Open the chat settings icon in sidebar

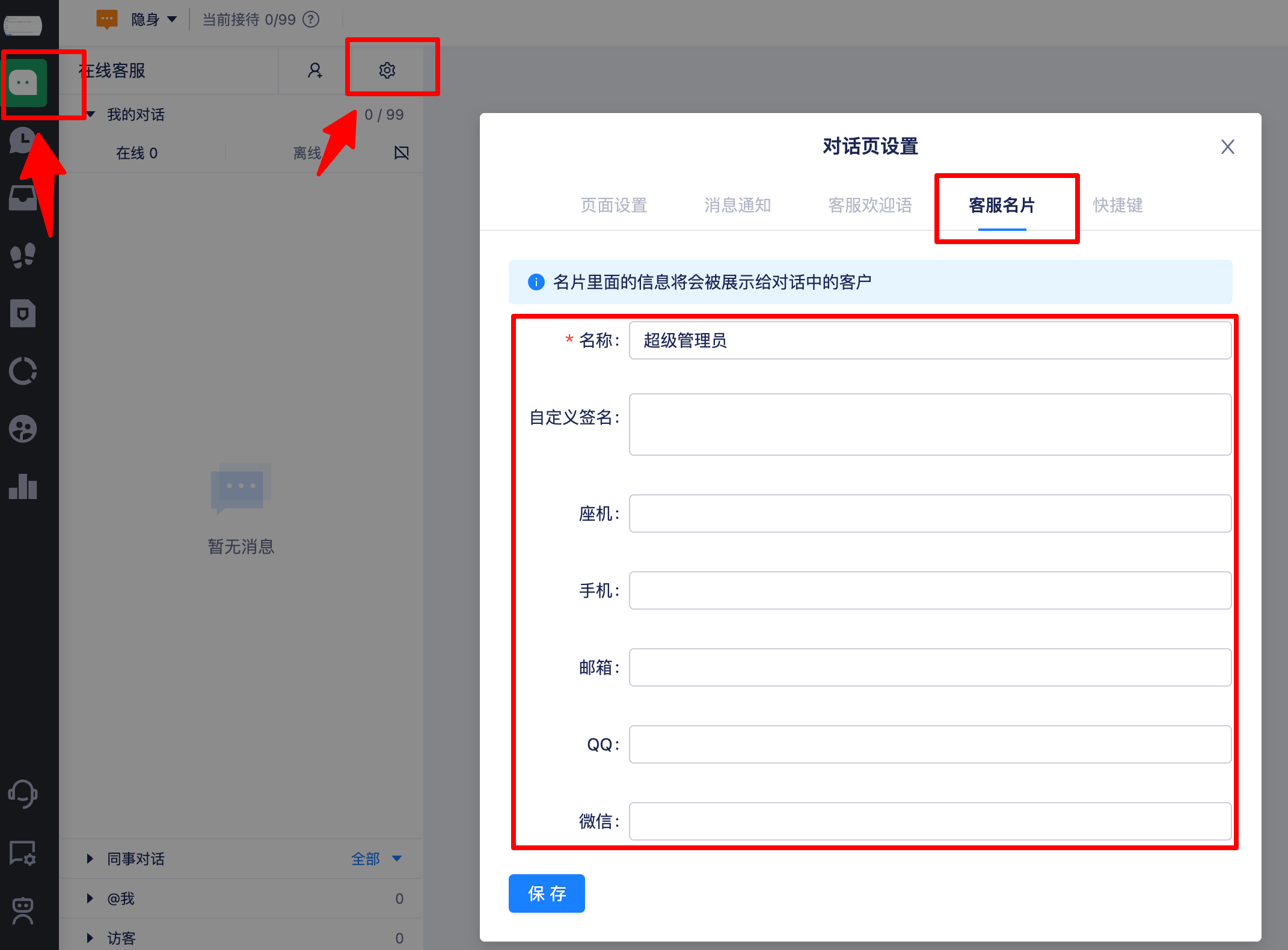(23, 853)
